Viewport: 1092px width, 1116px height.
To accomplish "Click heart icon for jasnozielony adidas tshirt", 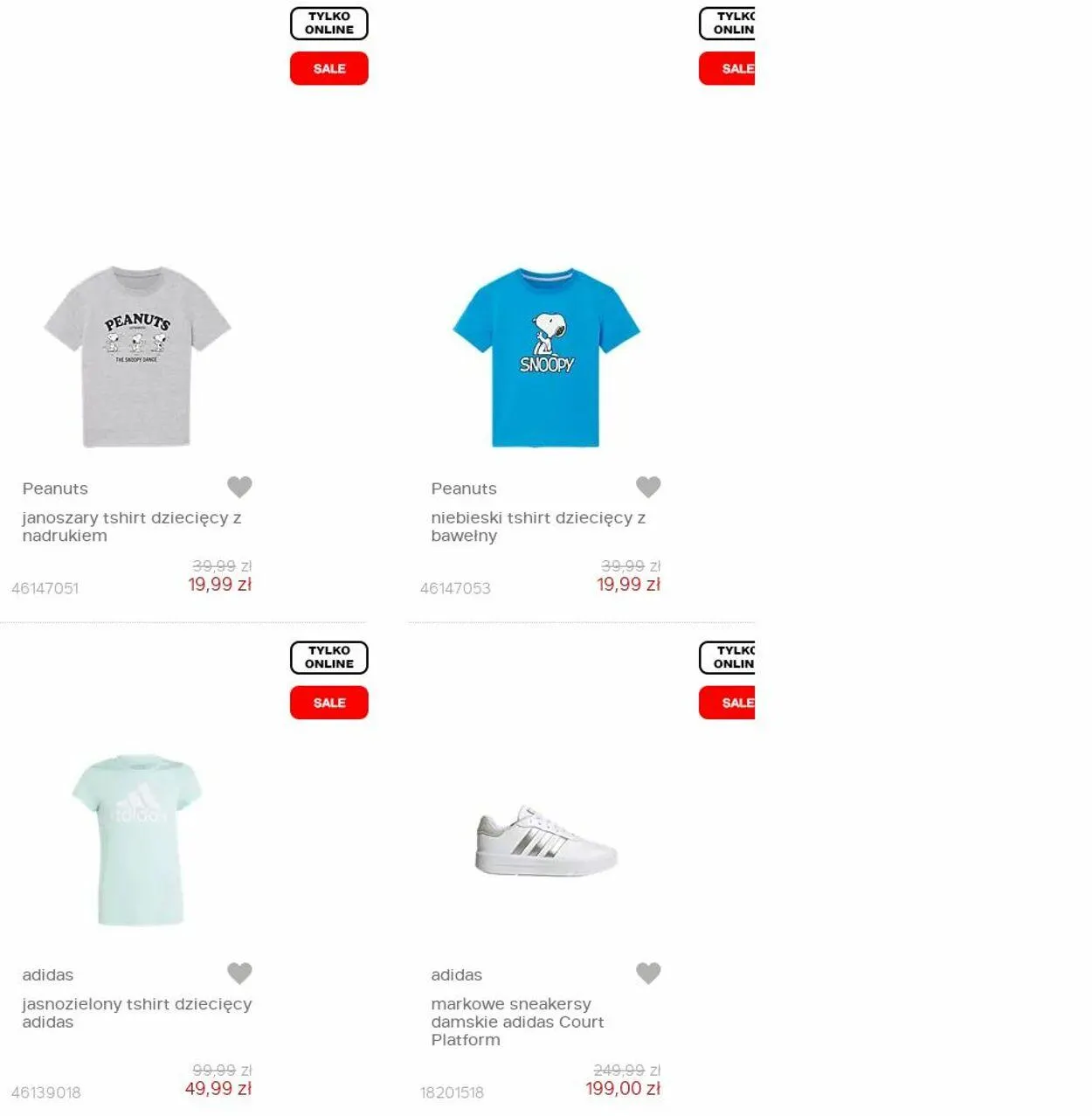I will (239, 973).
